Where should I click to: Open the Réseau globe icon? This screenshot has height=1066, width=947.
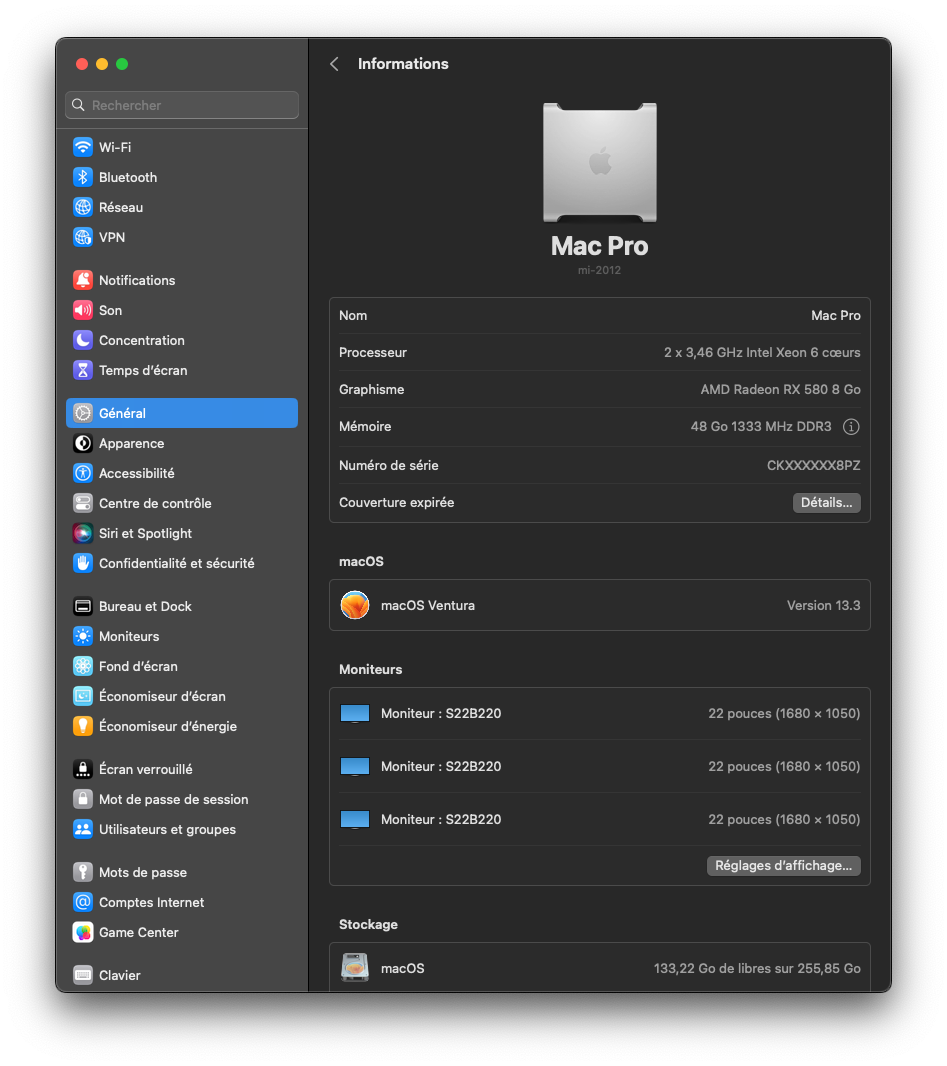click(x=83, y=207)
